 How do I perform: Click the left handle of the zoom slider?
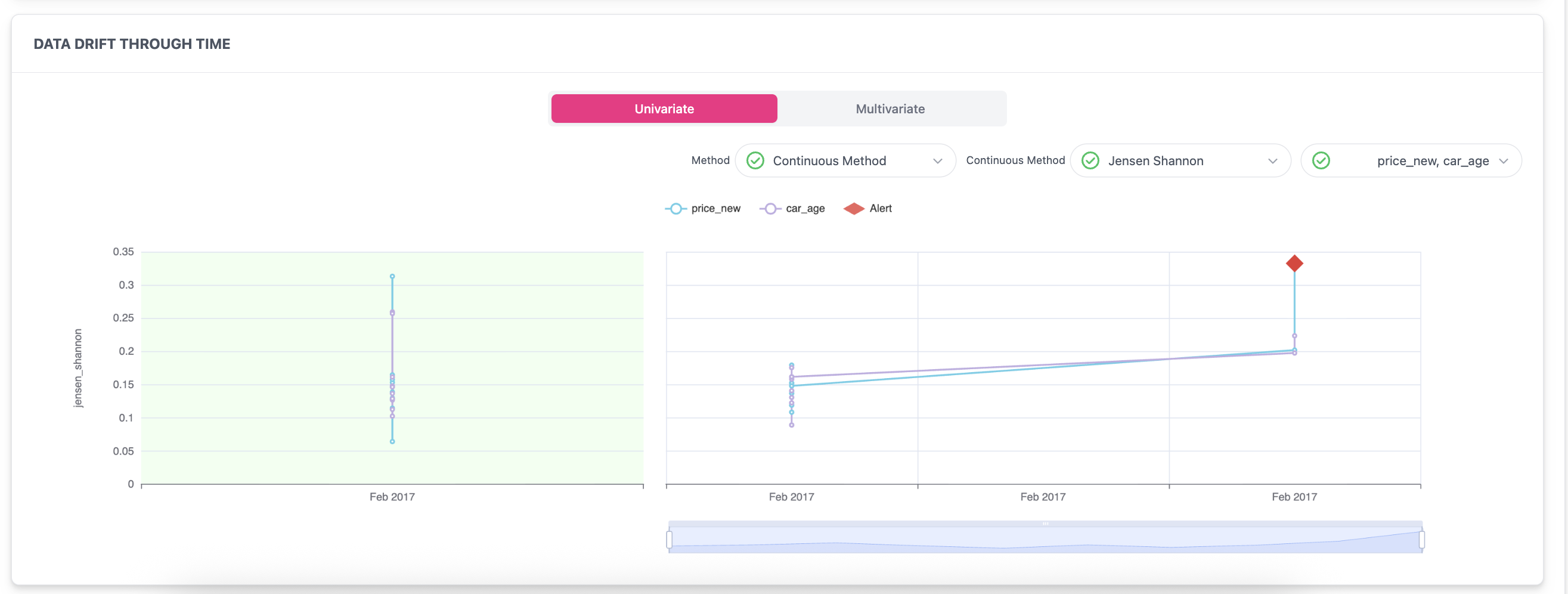pyautogui.click(x=669, y=539)
